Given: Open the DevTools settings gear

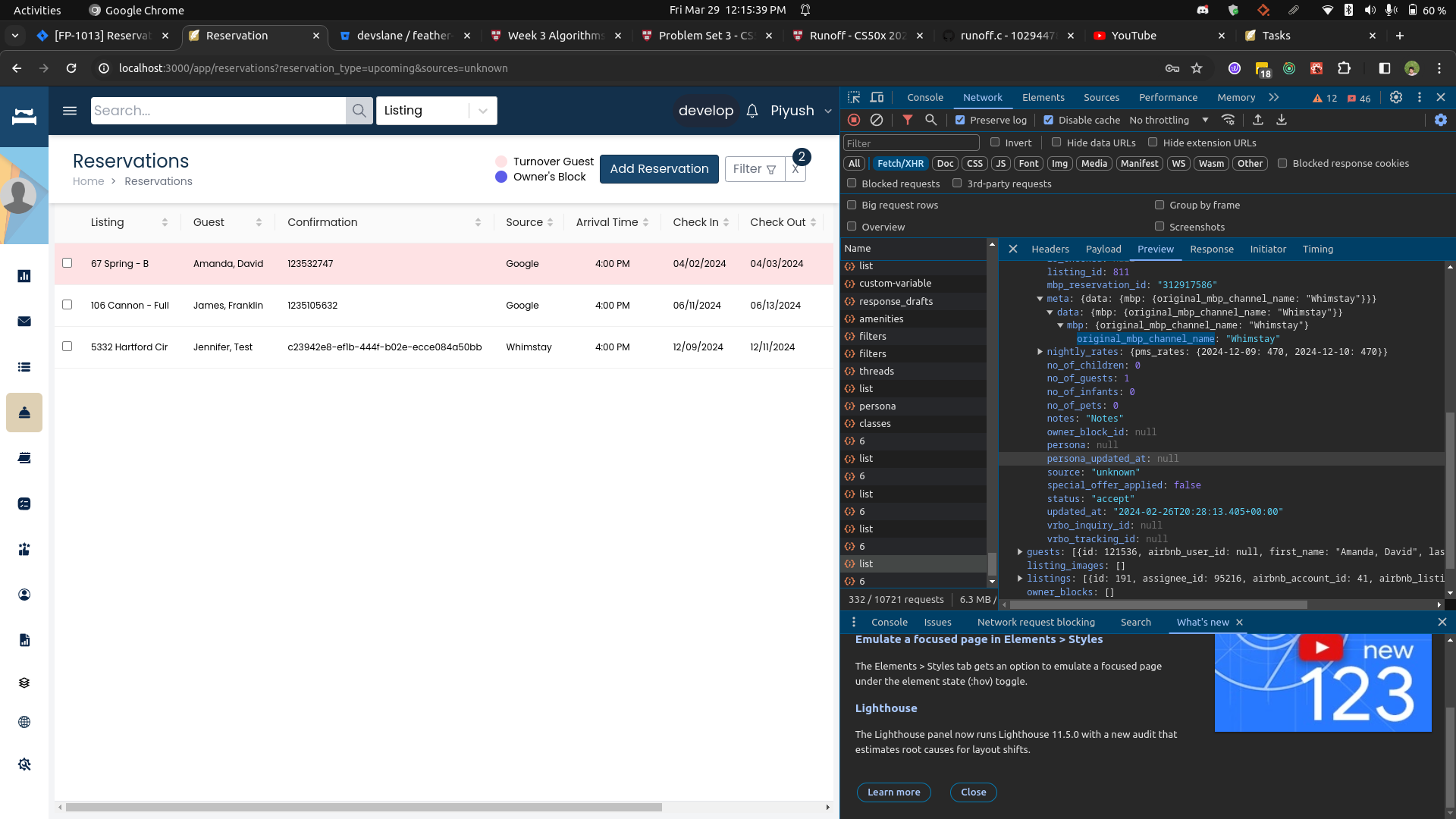Looking at the screenshot, I should pyautogui.click(x=1395, y=97).
